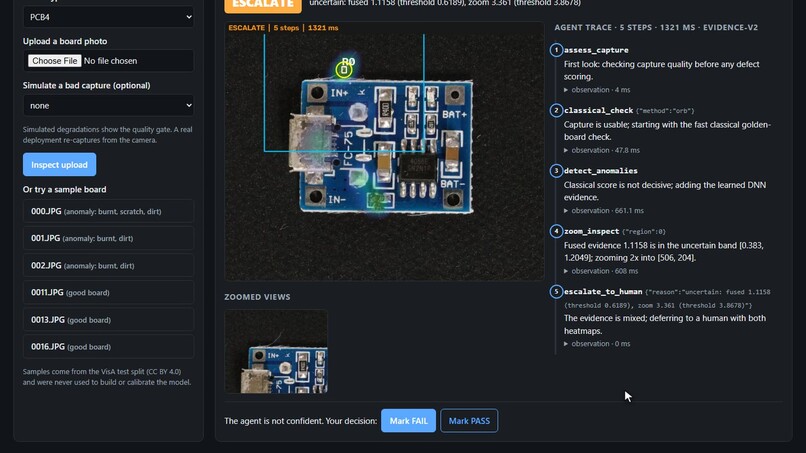Select sample board 0011.JPG
This screenshot has width=806, height=453.
[x=108, y=292]
